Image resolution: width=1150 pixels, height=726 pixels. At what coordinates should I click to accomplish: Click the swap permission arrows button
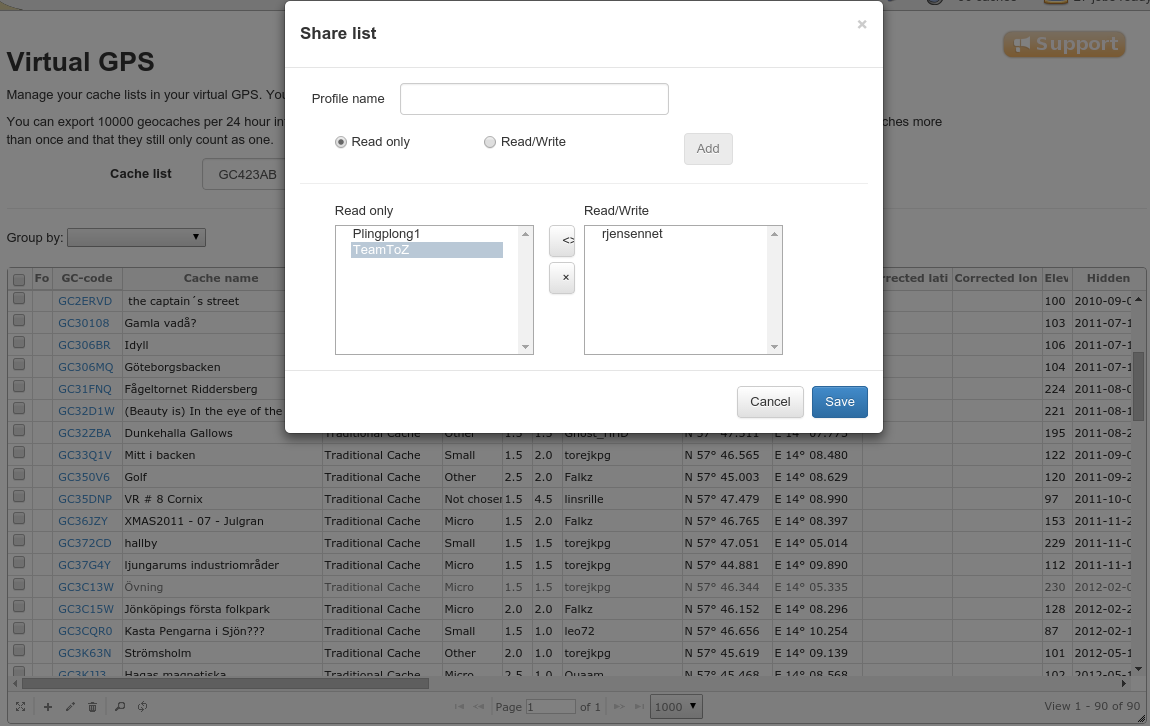562,241
